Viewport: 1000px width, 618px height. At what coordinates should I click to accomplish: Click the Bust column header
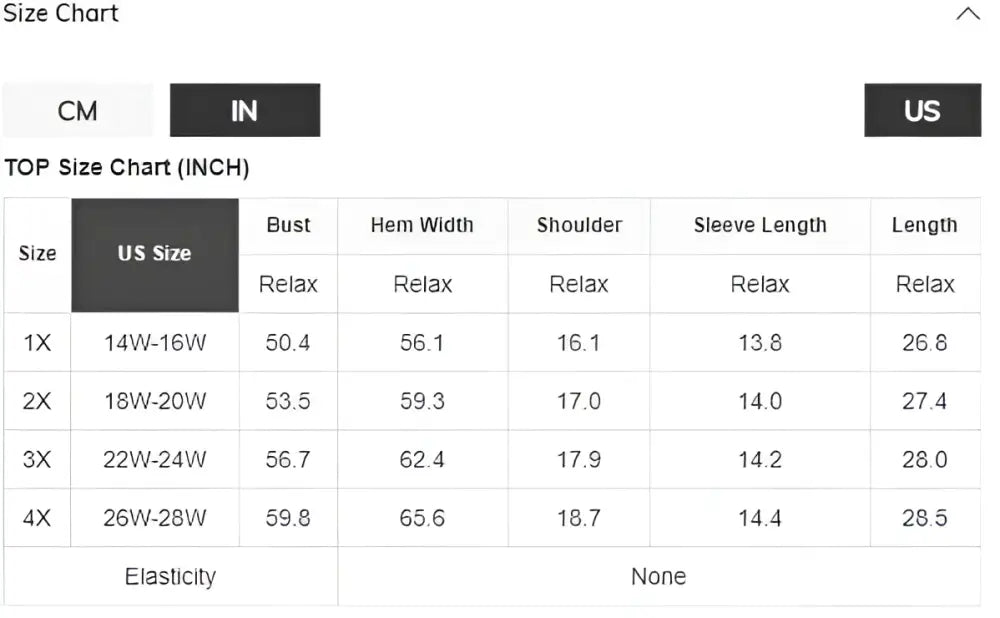[288, 226]
